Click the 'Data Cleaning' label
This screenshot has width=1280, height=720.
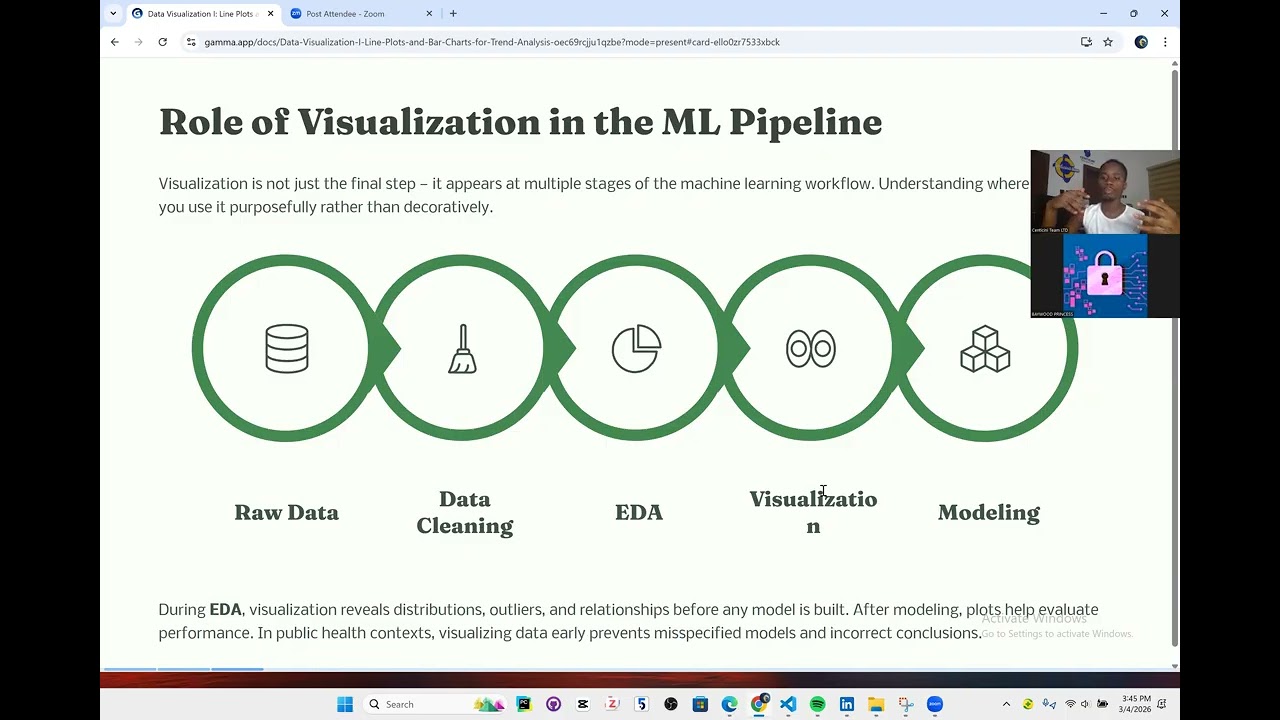coord(465,512)
